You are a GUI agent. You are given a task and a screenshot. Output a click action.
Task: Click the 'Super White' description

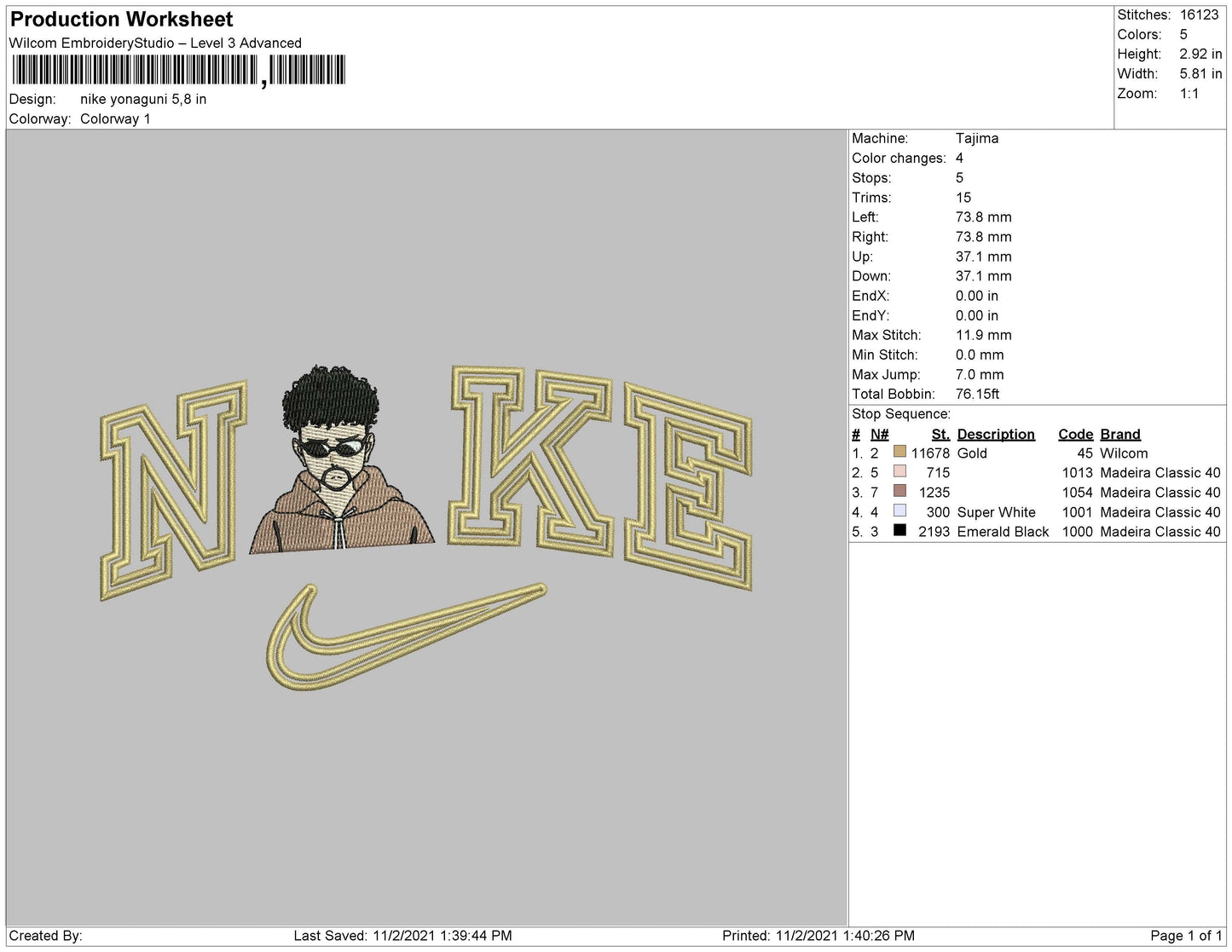pos(997,512)
